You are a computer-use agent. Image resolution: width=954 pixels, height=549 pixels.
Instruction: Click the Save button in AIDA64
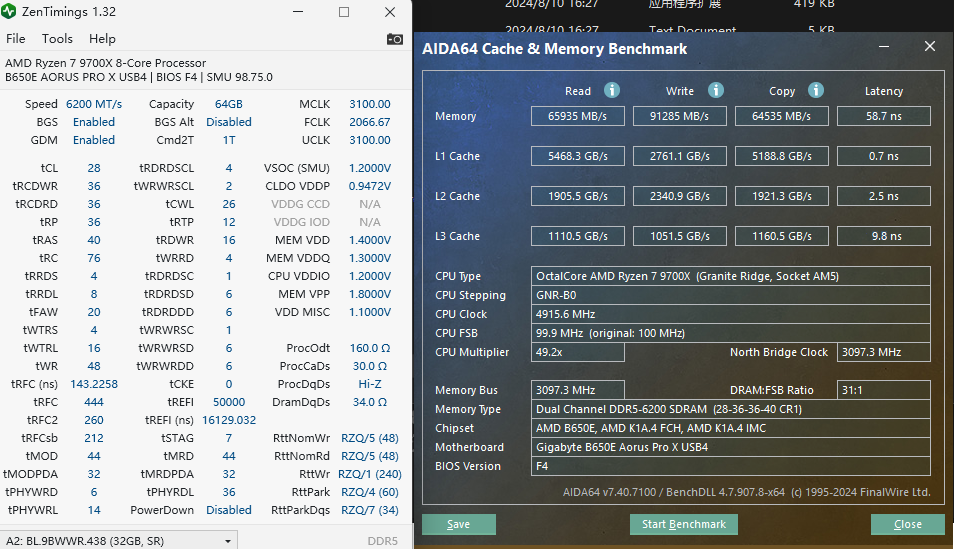click(459, 524)
